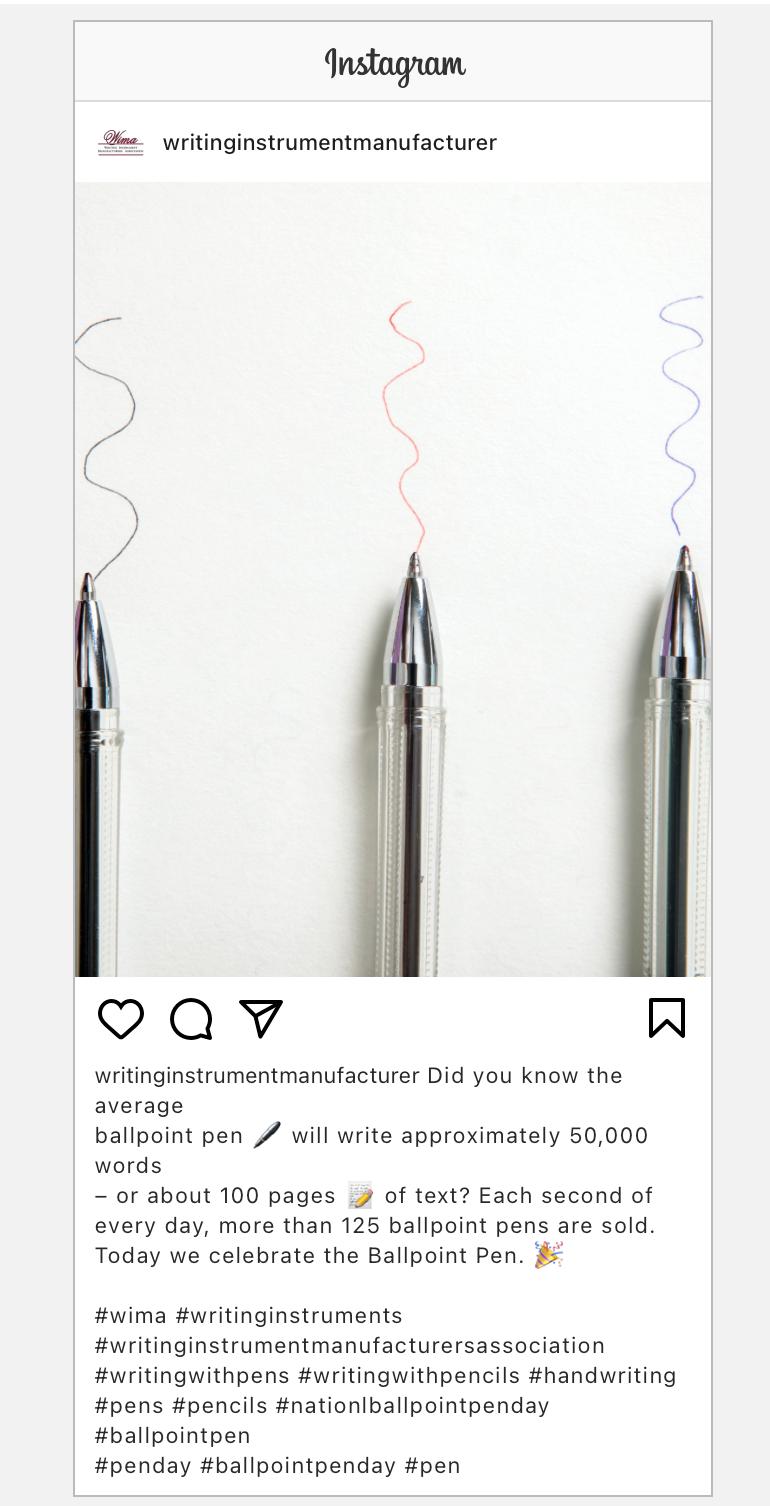Open the #ballpointpen hashtag
The image size is (770, 1506).
click(173, 1436)
